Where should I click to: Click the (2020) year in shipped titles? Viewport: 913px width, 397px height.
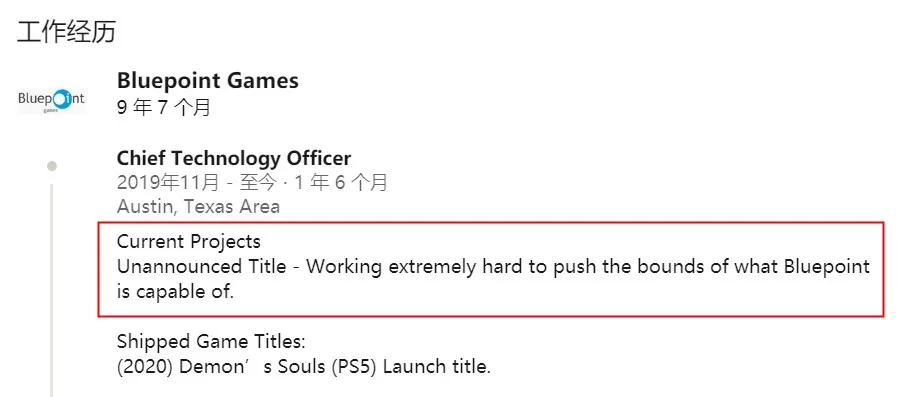146,367
